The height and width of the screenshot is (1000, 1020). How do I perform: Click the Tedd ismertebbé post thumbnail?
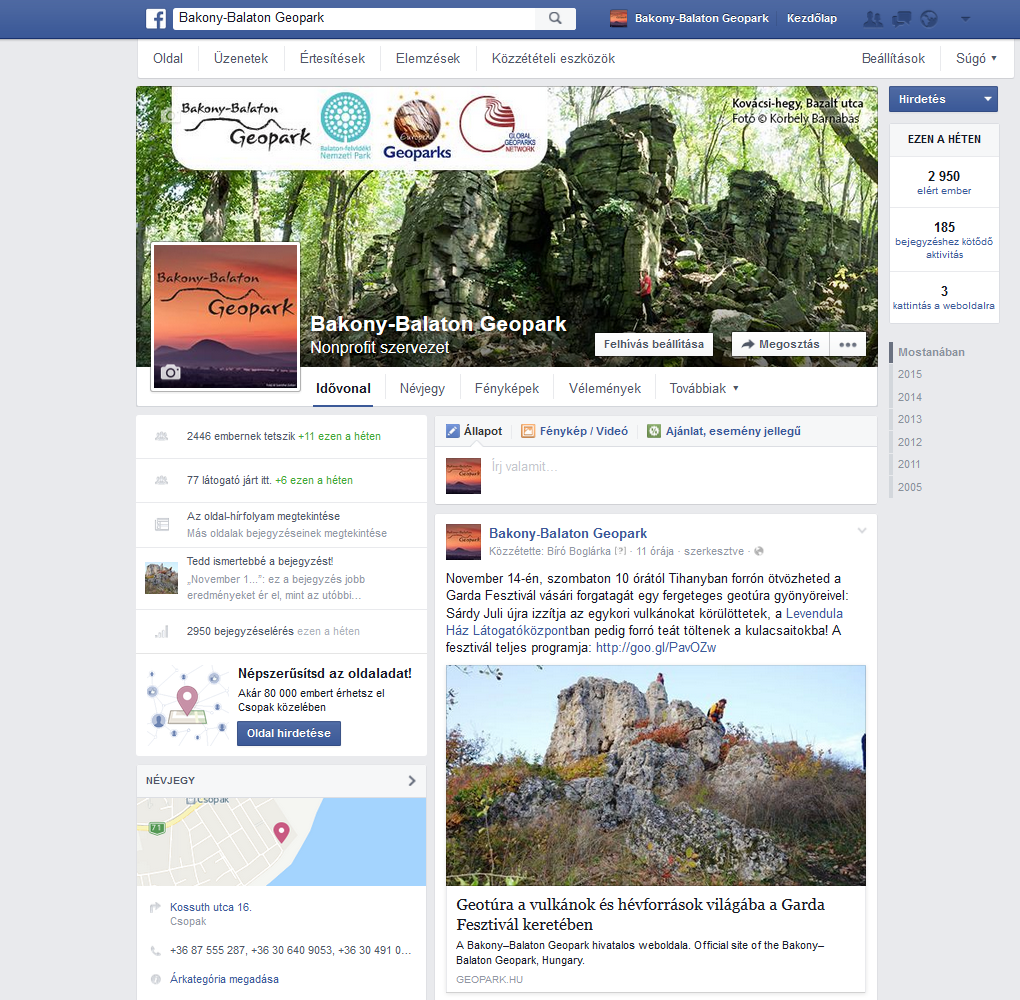(161, 578)
